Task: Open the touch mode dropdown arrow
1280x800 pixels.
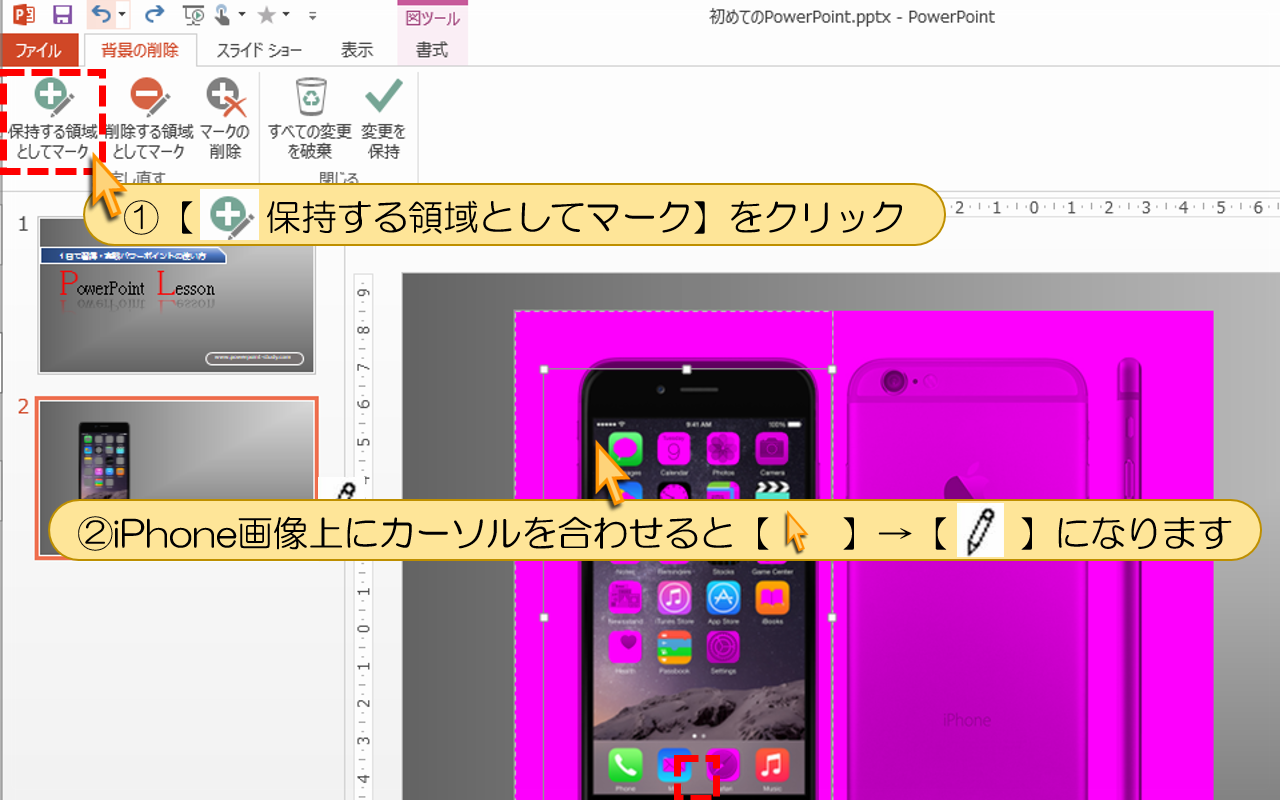Action: click(x=243, y=15)
